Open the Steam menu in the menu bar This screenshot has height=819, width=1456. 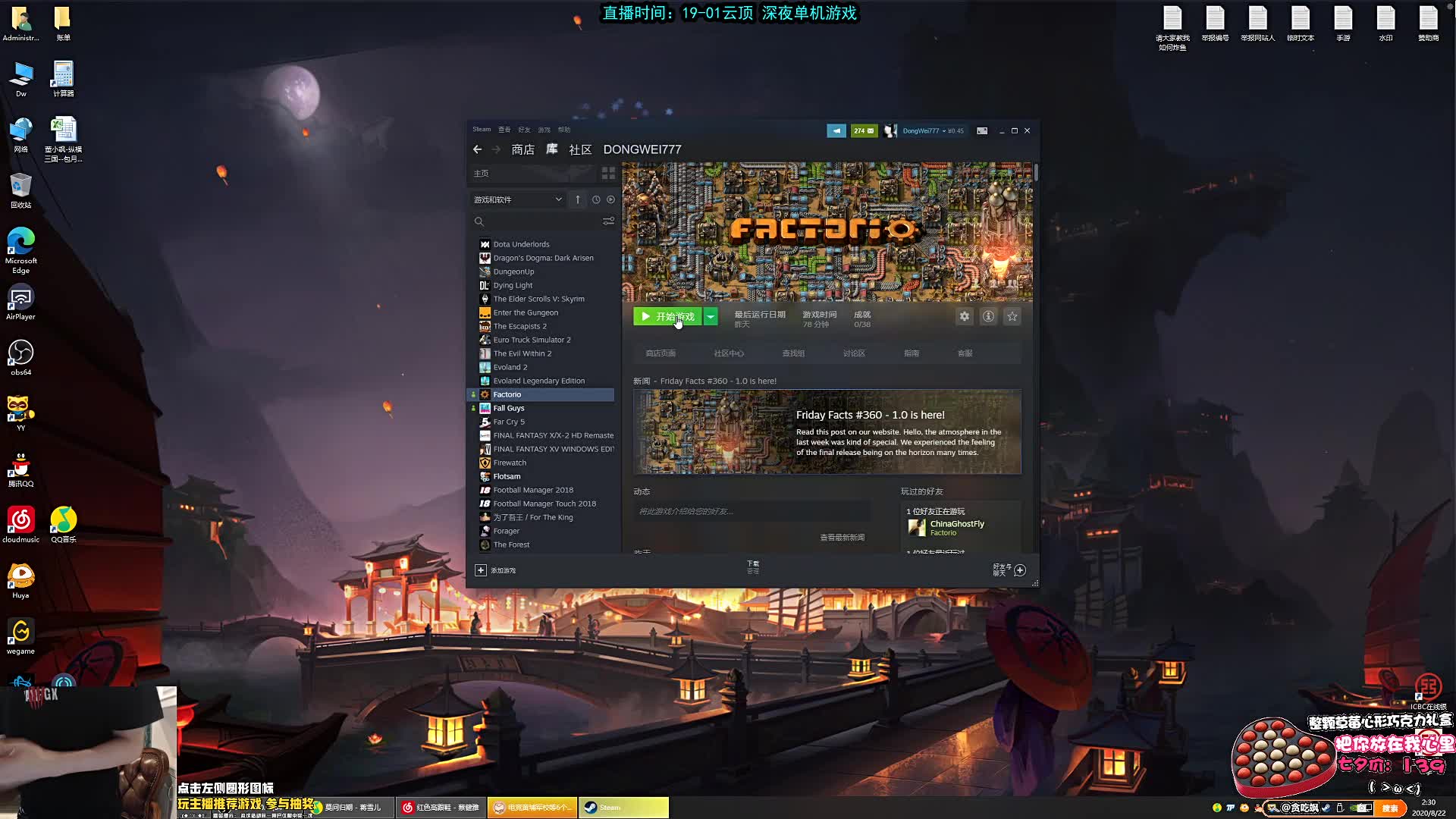click(x=482, y=130)
